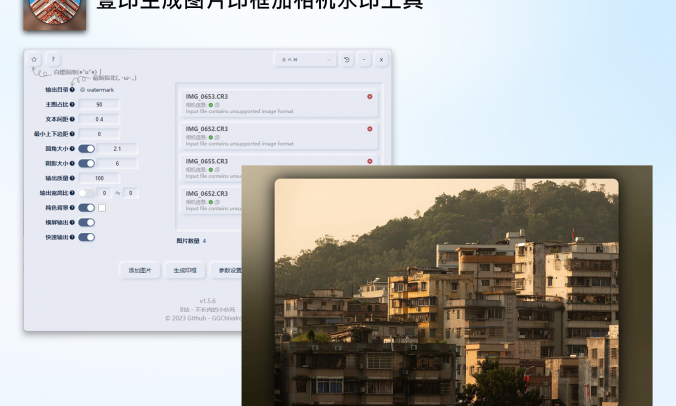Click the 生成印框 button
Image resolution: width=676 pixels, height=406 pixels.
click(185, 270)
